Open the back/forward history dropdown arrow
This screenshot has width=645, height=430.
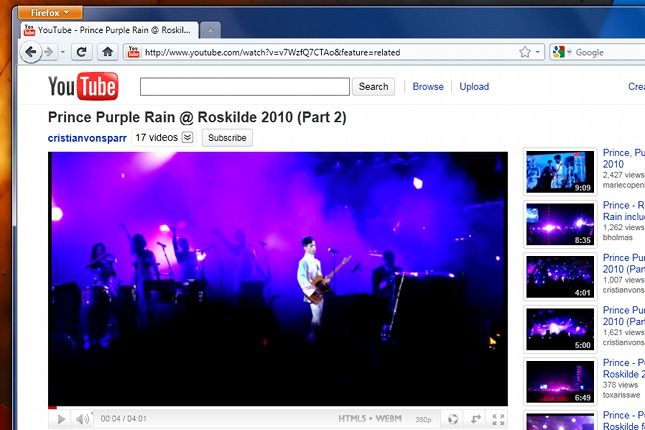[63, 52]
